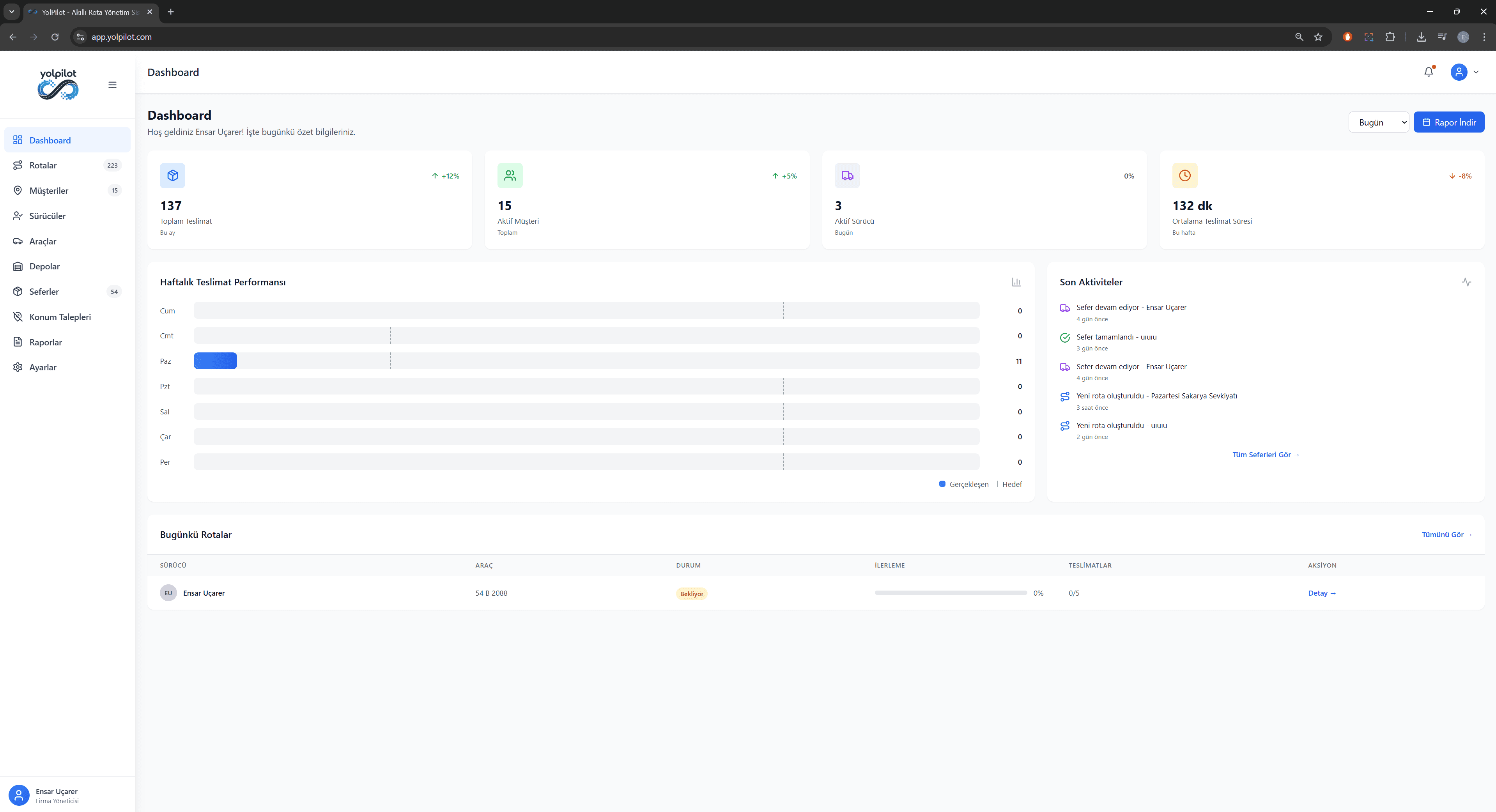1496x812 pixels.
Task: Switch to the Dashboard menu item
Action: tap(50, 140)
